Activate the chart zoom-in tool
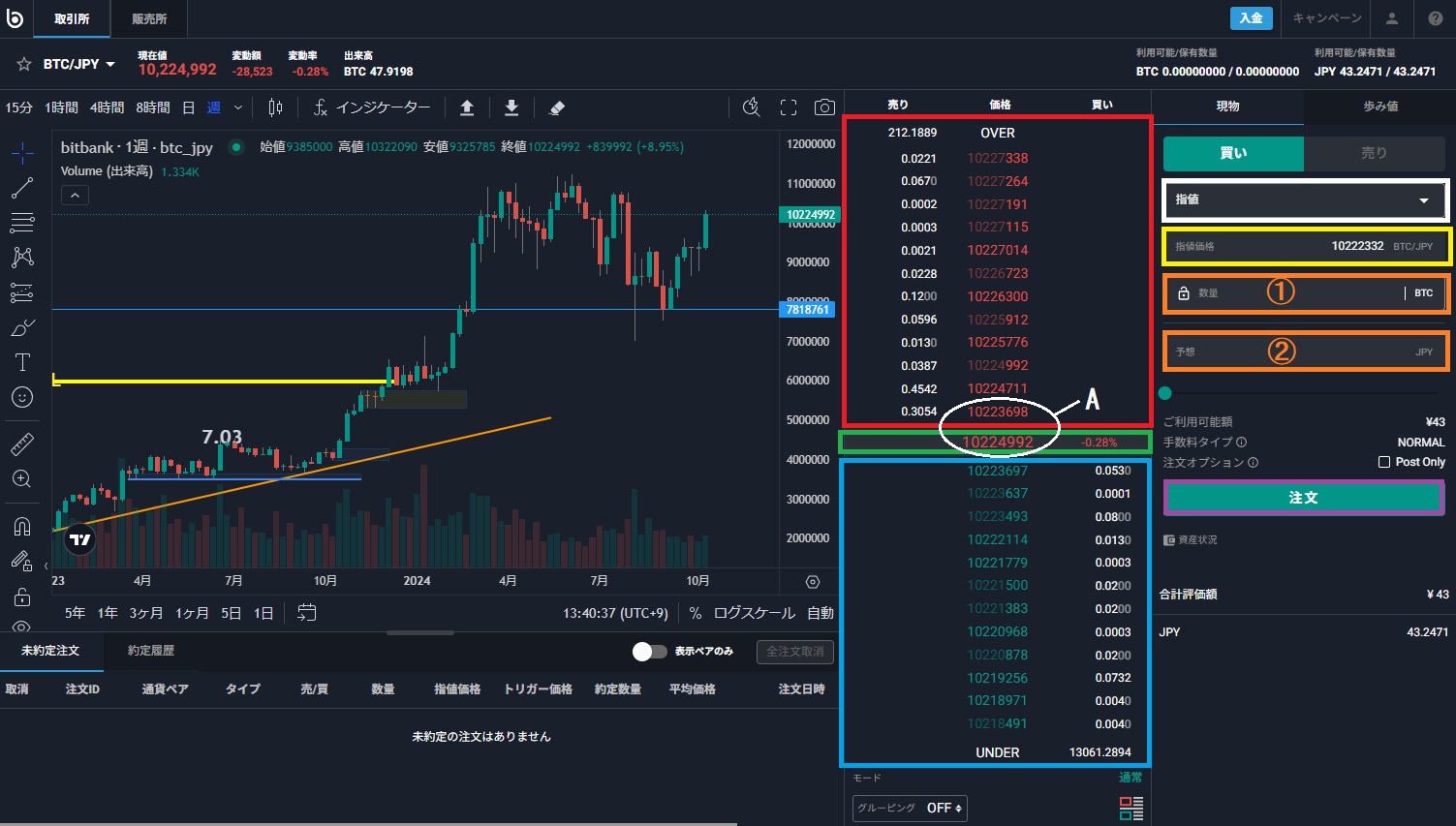 coord(22,479)
